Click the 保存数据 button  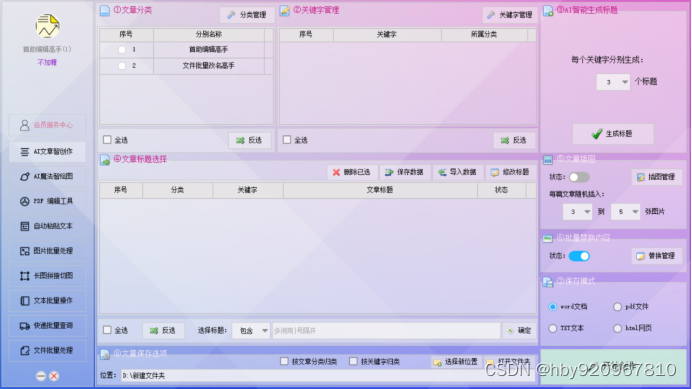(405, 172)
